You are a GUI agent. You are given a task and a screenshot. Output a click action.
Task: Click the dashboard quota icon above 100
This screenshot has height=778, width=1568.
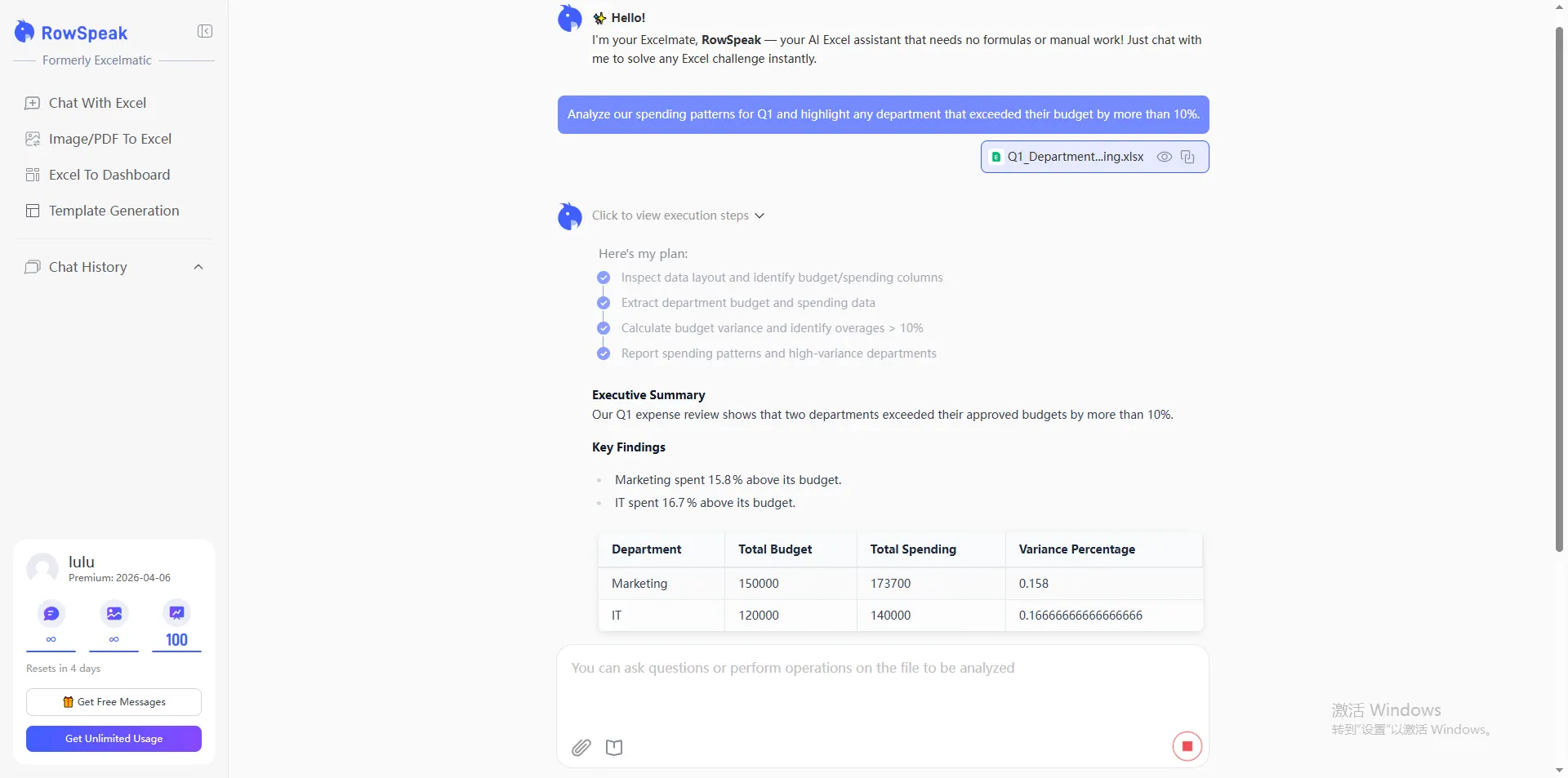pos(176,613)
